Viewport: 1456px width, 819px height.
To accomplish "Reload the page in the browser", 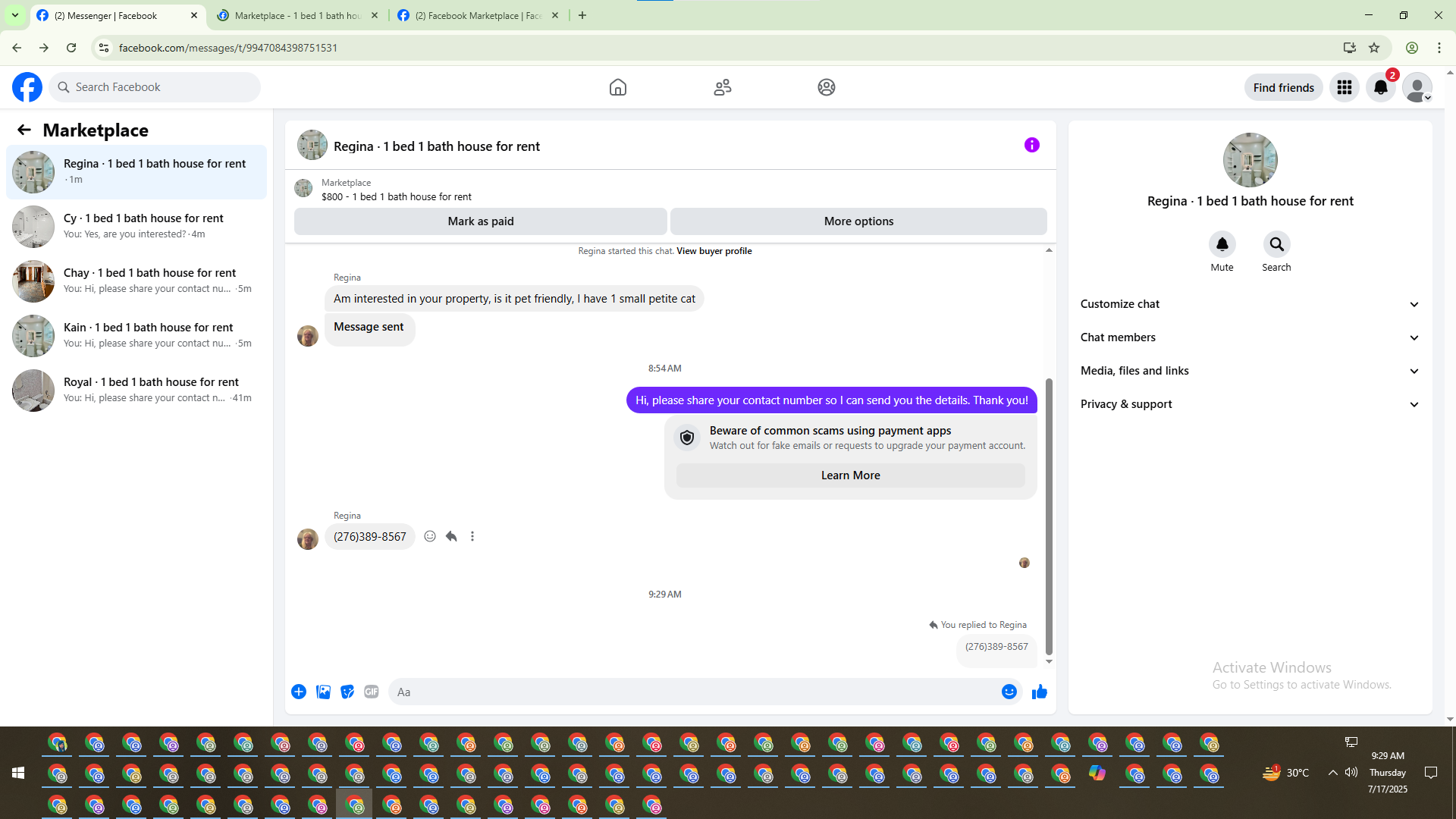I will tap(71, 48).
